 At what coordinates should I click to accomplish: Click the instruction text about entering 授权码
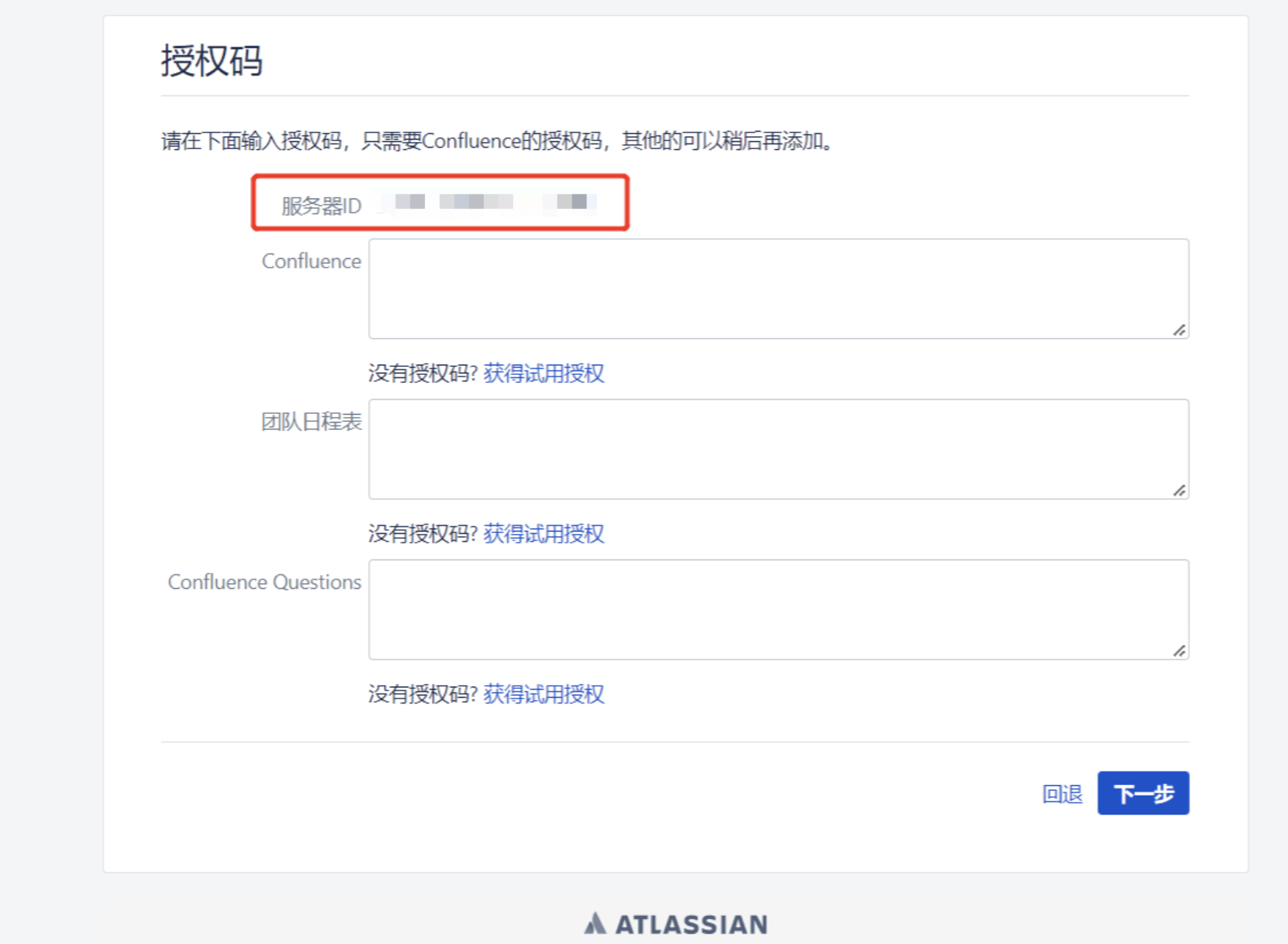pyautogui.click(x=498, y=140)
